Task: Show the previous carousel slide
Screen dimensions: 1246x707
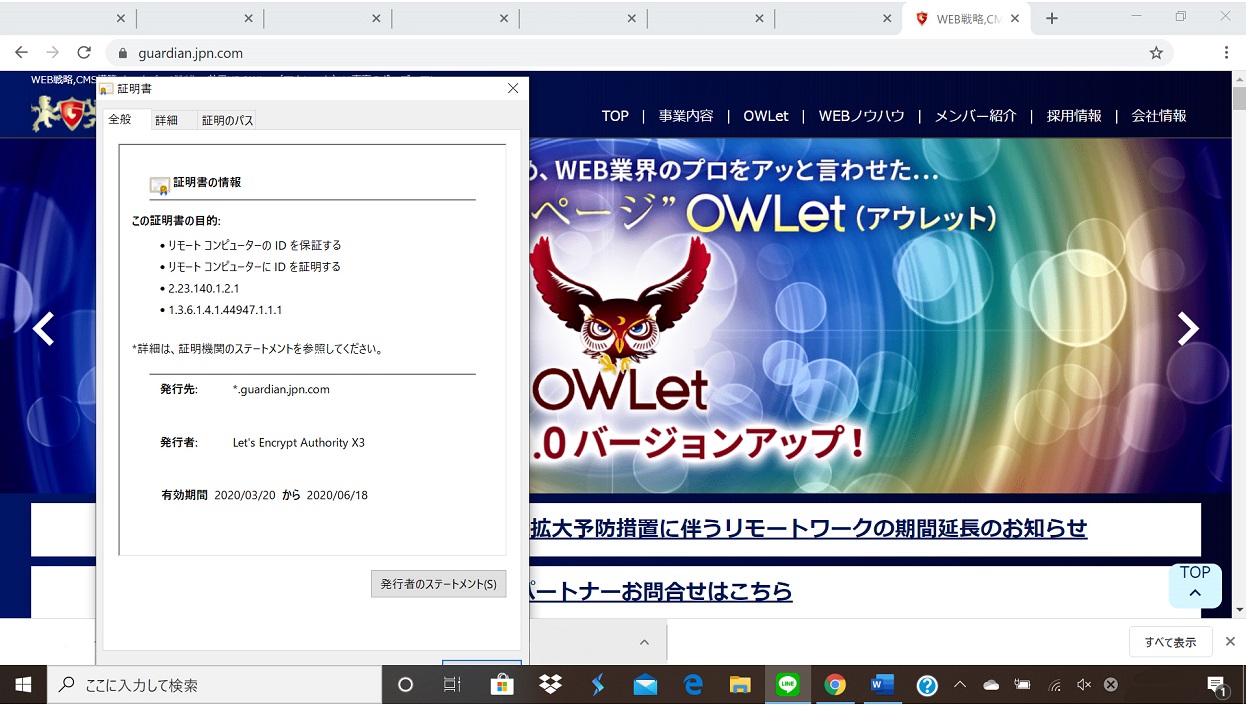Action: tap(43, 328)
